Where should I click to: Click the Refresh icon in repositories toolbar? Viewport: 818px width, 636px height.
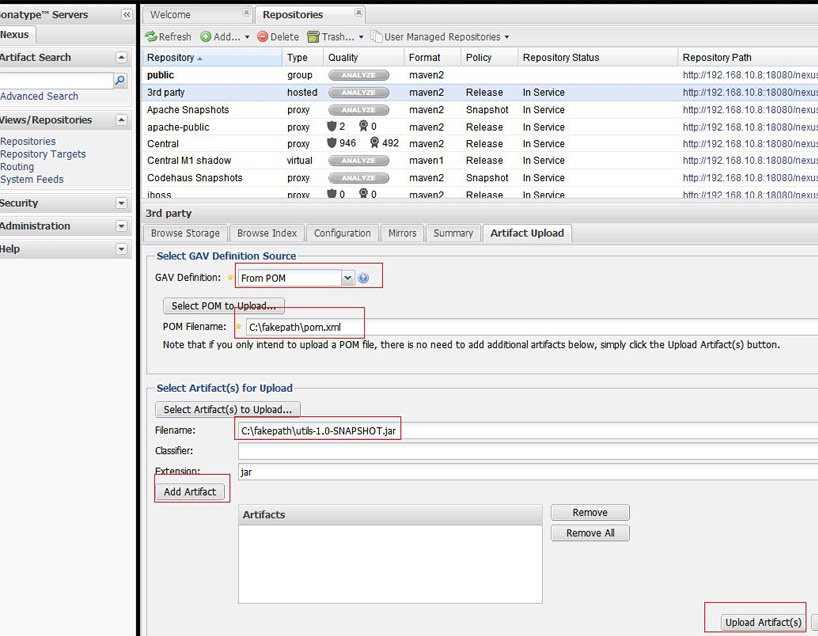[x=152, y=37]
